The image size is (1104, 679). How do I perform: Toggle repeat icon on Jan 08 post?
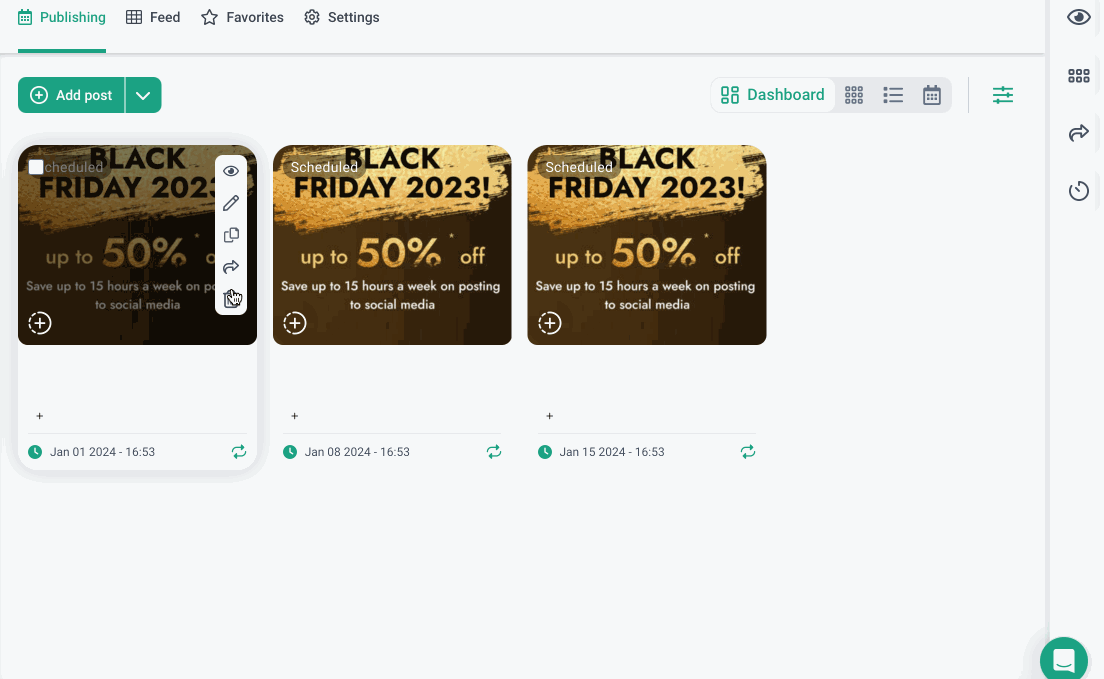click(x=494, y=452)
